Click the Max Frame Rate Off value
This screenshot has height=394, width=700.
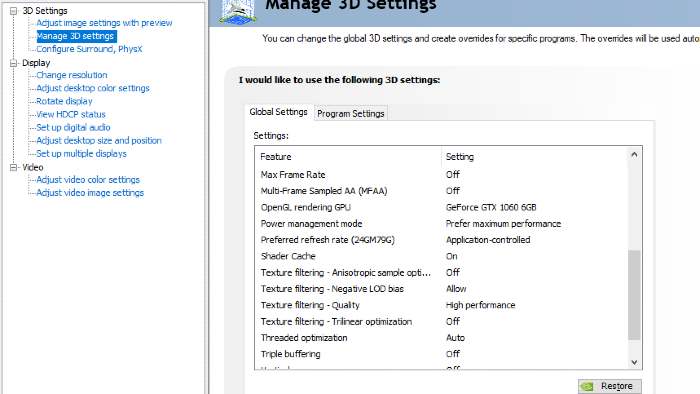click(x=453, y=174)
